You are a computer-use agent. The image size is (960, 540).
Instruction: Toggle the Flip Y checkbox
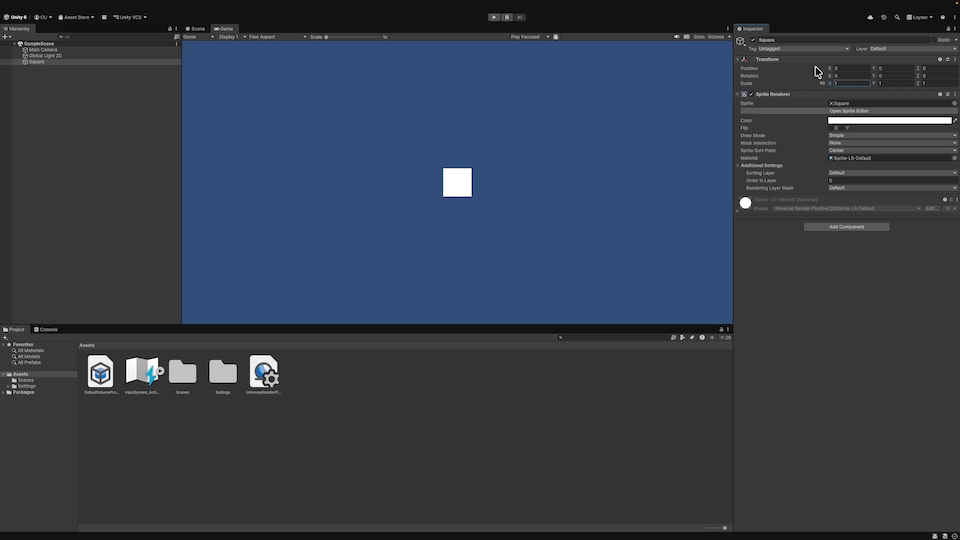[x=842, y=128]
